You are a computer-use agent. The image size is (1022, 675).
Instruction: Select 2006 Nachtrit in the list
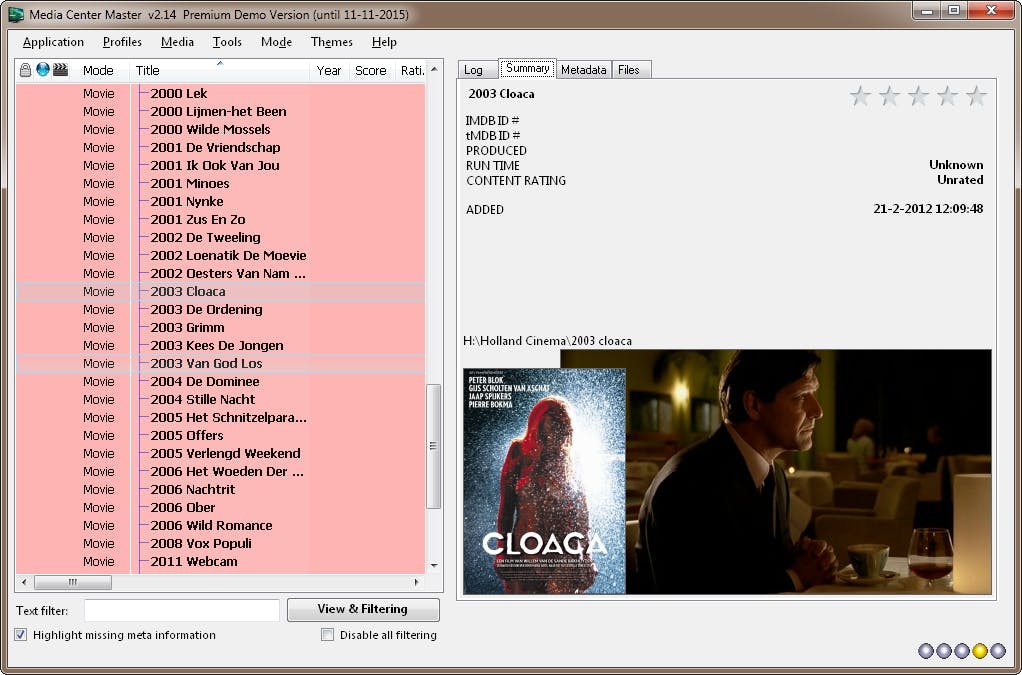(220, 489)
